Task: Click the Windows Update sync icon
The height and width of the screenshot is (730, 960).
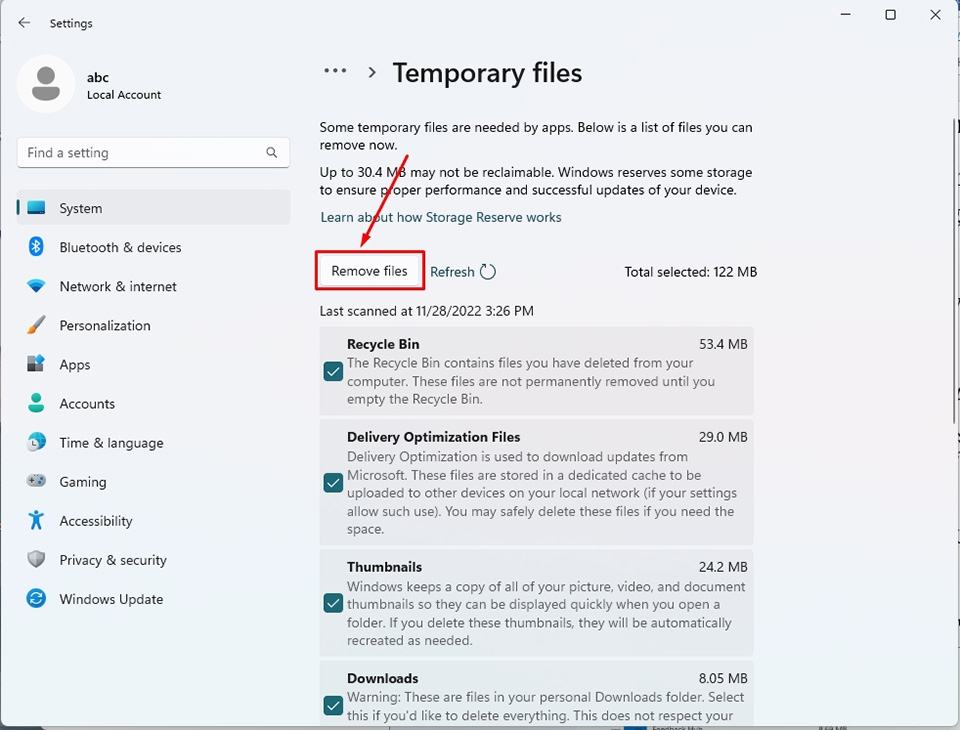Action: pos(36,598)
